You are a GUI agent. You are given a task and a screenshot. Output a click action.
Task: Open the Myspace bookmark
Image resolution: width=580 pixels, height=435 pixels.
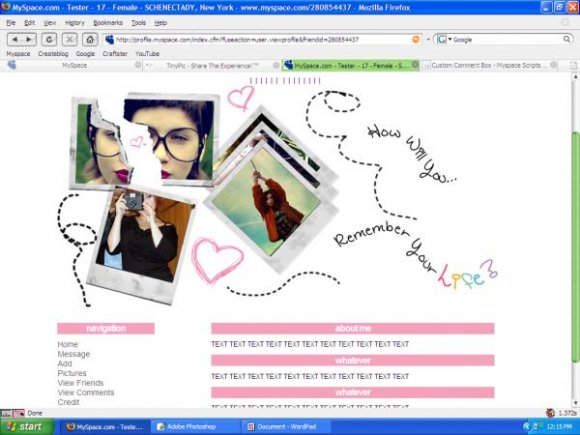(x=18, y=54)
